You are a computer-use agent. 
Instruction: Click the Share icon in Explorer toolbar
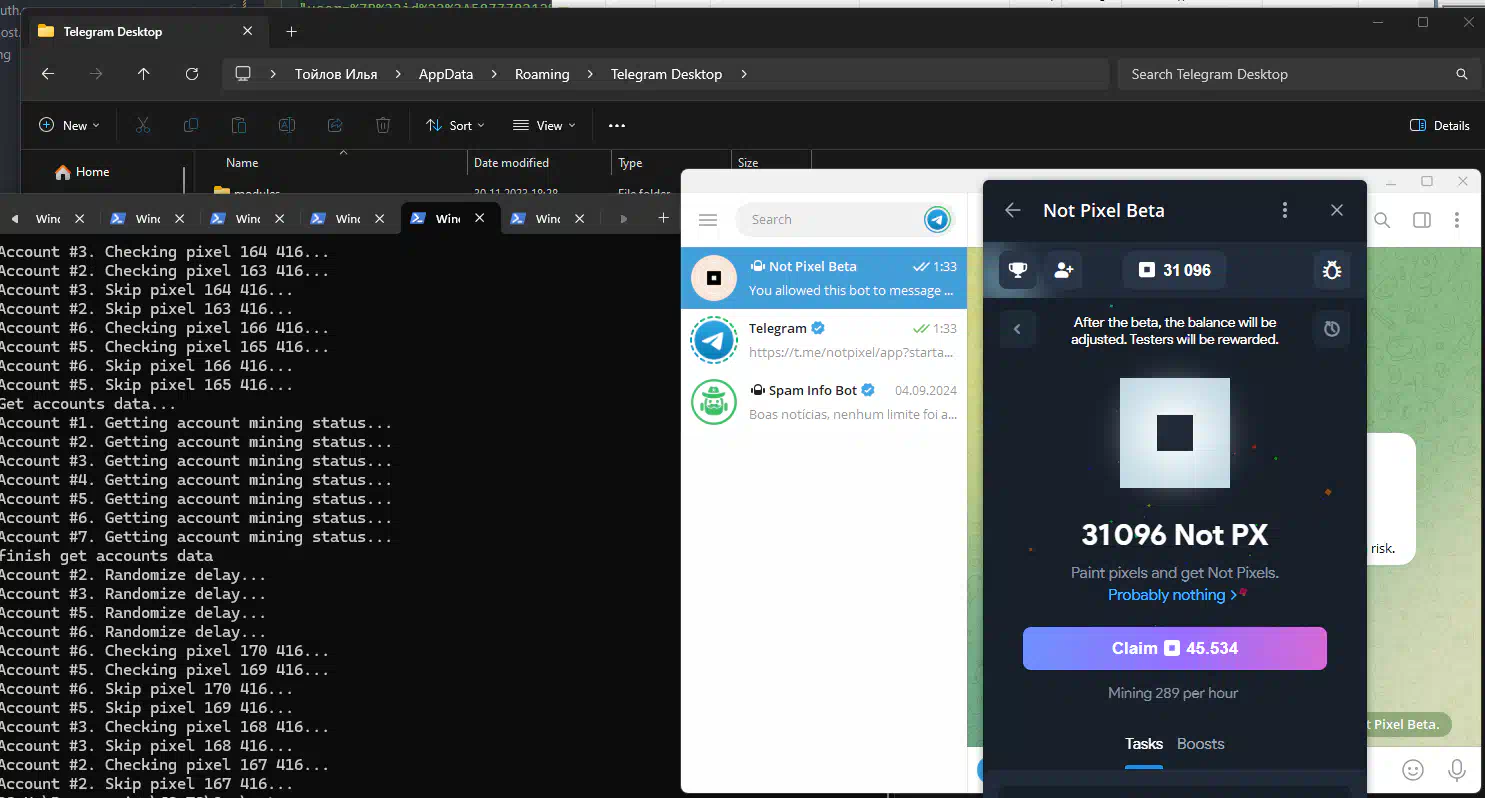point(335,125)
